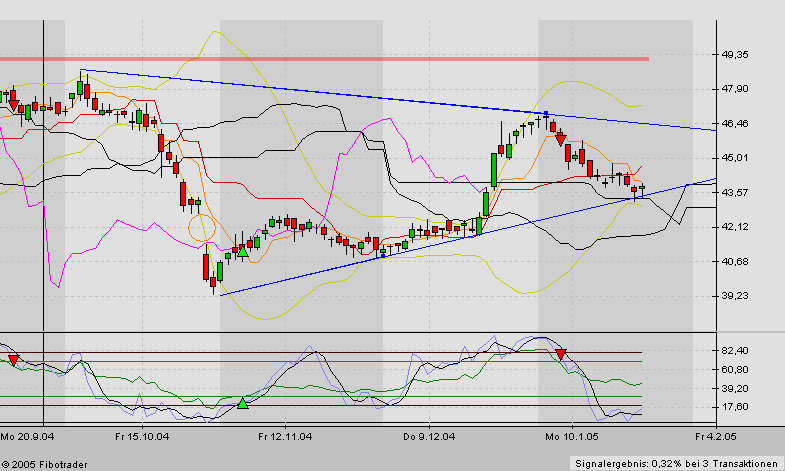
Task: Click the red sell triangle at far-left price candles
Action: (12, 104)
